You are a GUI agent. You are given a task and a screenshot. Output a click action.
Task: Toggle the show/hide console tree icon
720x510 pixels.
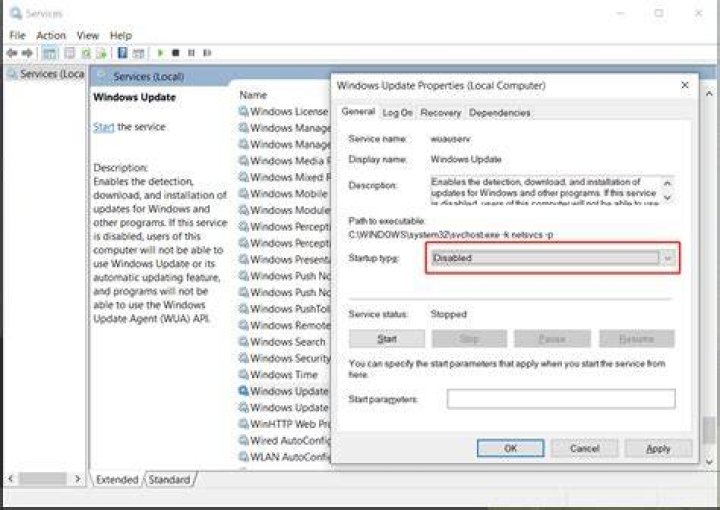(50, 53)
